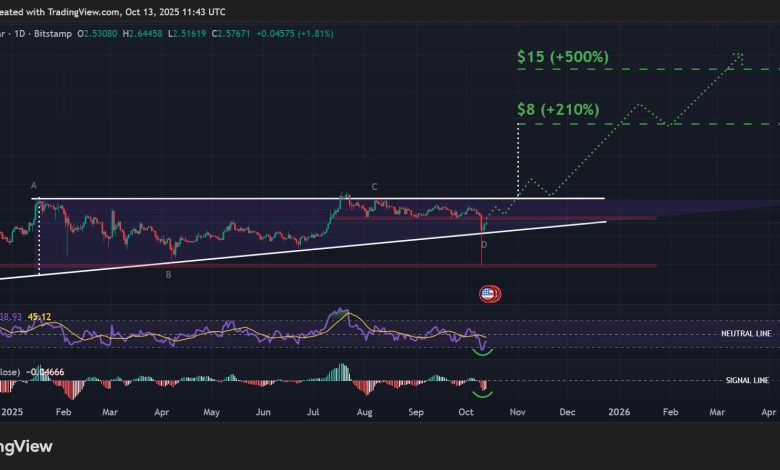Select pattern point label D
780x470 pixels.
point(484,244)
